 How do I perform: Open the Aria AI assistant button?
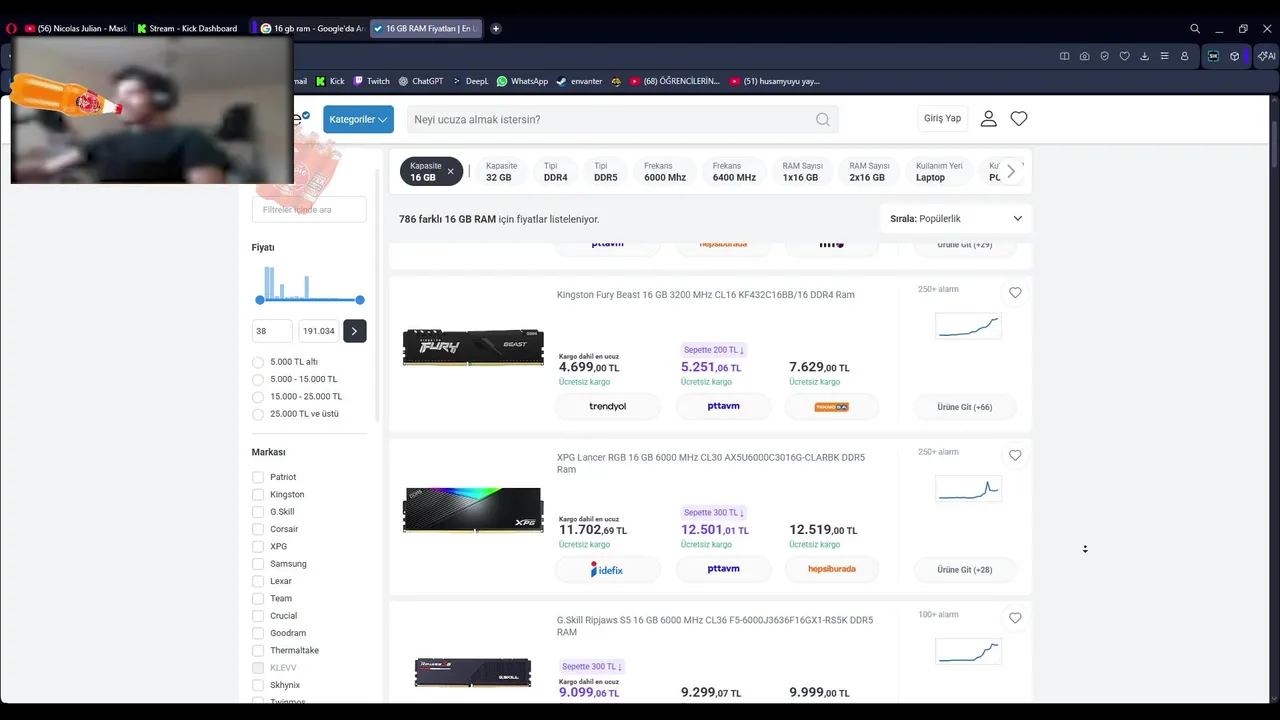pyautogui.click(x=1266, y=56)
